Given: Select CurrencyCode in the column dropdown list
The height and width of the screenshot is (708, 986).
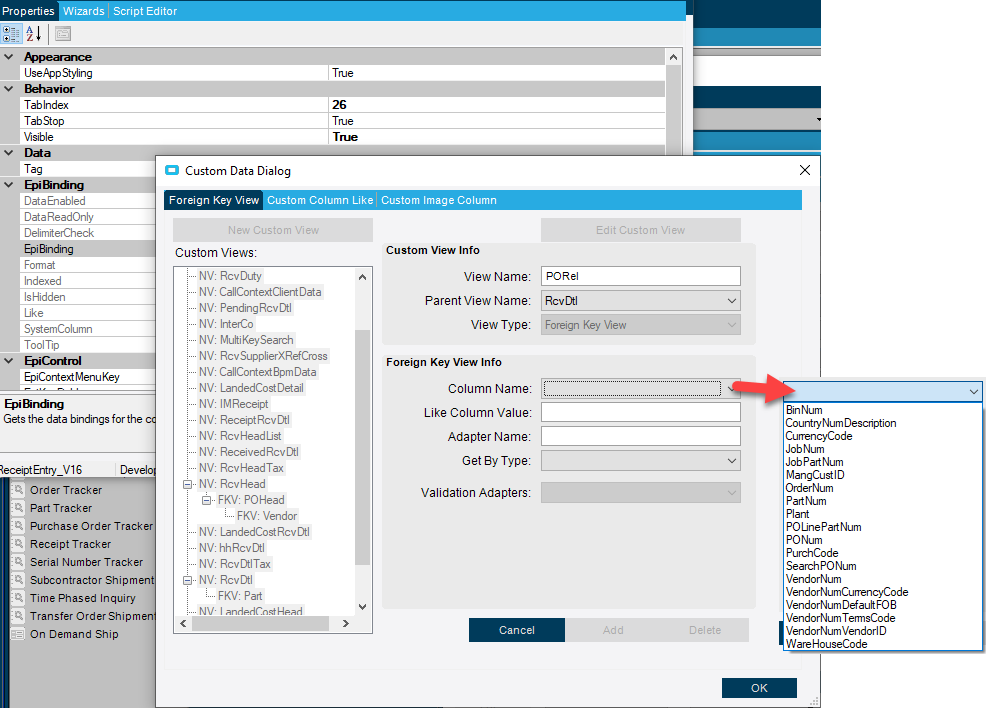Looking at the screenshot, I should point(819,436).
